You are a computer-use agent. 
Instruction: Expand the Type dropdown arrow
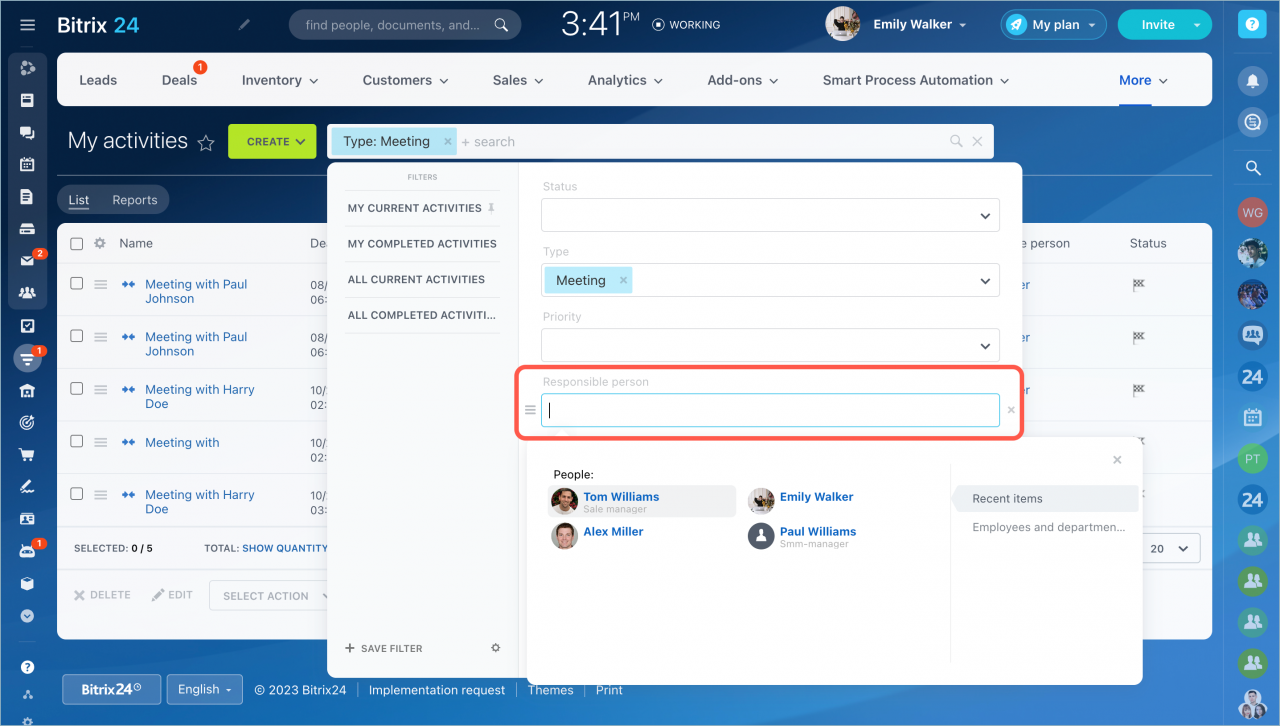(x=985, y=281)
